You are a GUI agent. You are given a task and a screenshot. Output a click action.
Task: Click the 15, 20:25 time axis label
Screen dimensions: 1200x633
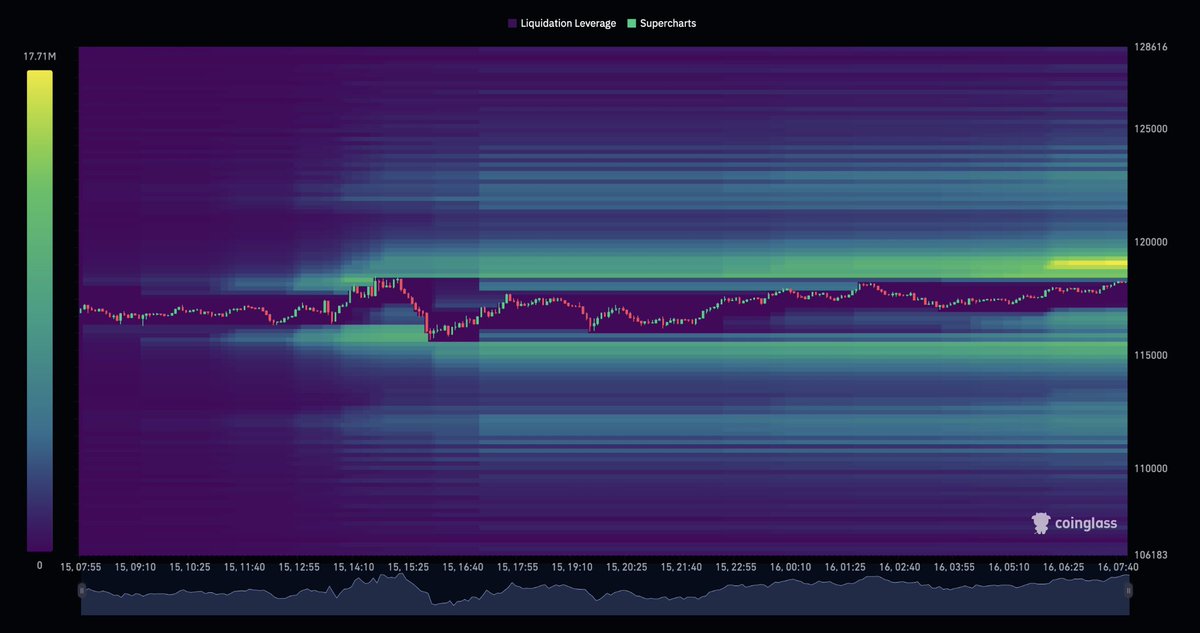click(627, 567)
